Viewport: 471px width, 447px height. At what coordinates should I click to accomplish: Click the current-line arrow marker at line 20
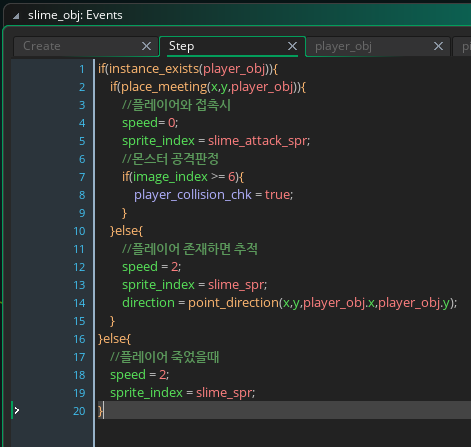coord(17,410)
